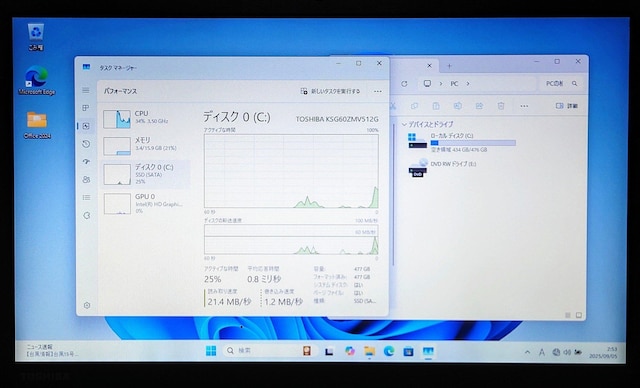The height and width of the screenshot is (388, 640).
Task: Toggle the Details pane button in Explorer
Action: (567, 106)
